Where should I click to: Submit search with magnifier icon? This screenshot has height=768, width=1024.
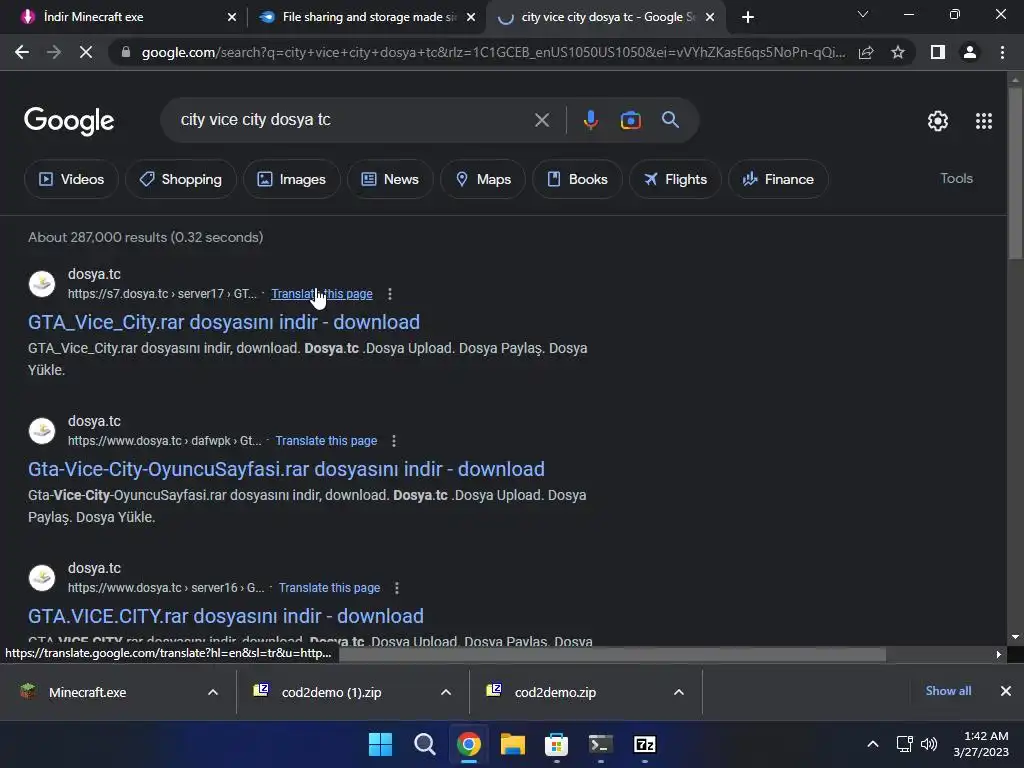point(670,120)
